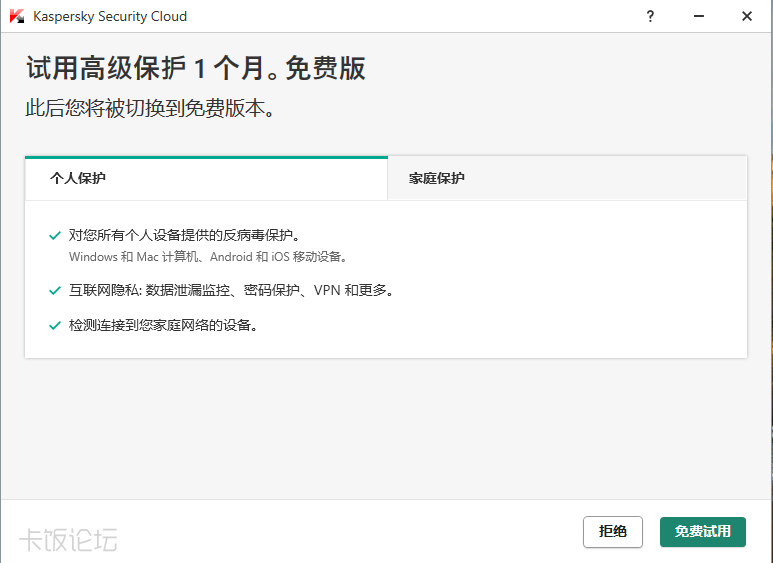Click checkmark next to 检测连接到您家庭网络的设备
The height and width of the screenshot is (563, 773).
55,326
